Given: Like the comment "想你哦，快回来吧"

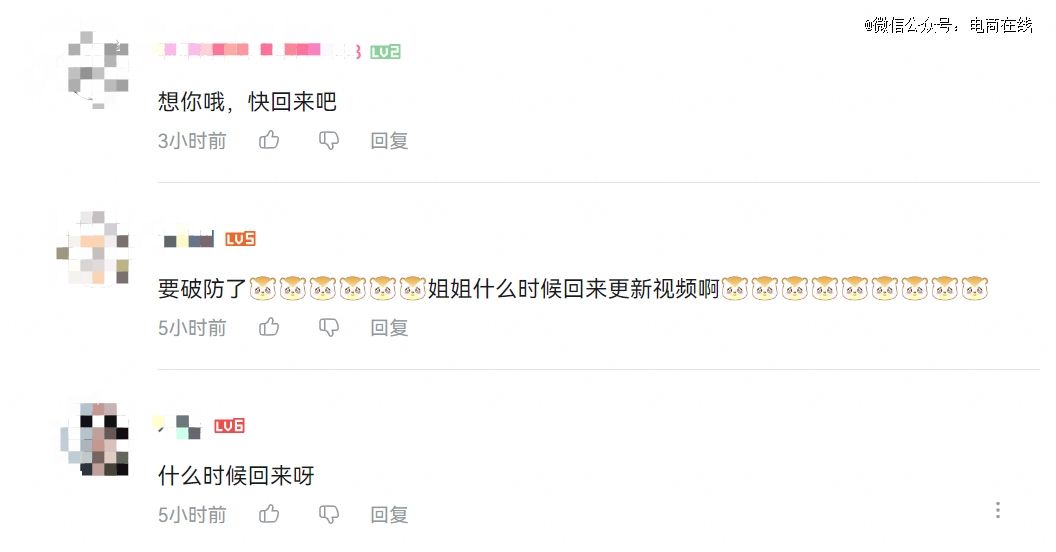Looking at the screenshot, I should pos(269,140).
